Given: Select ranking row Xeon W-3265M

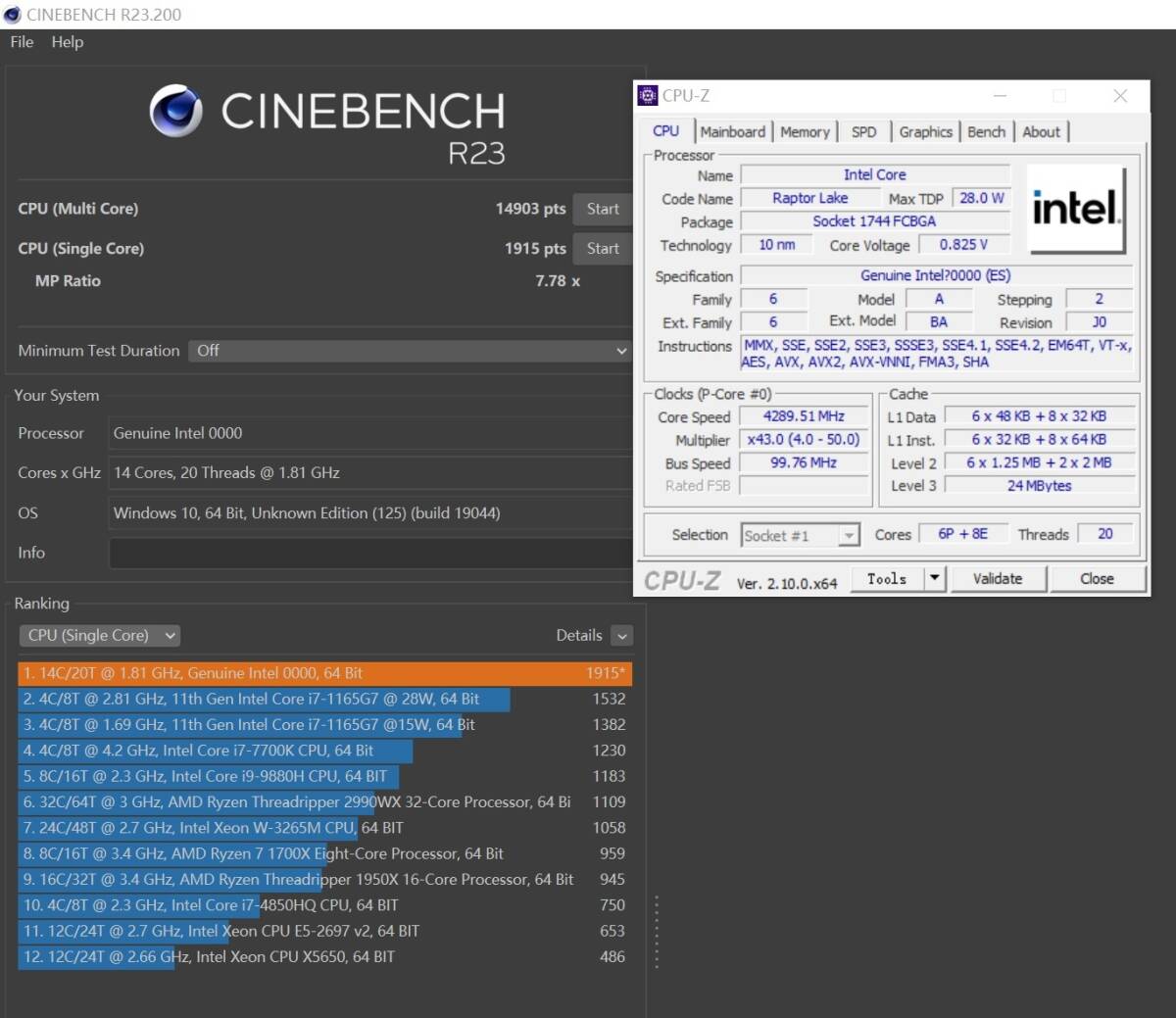Looking at the screenshot, I should click(x=324, y=828).
